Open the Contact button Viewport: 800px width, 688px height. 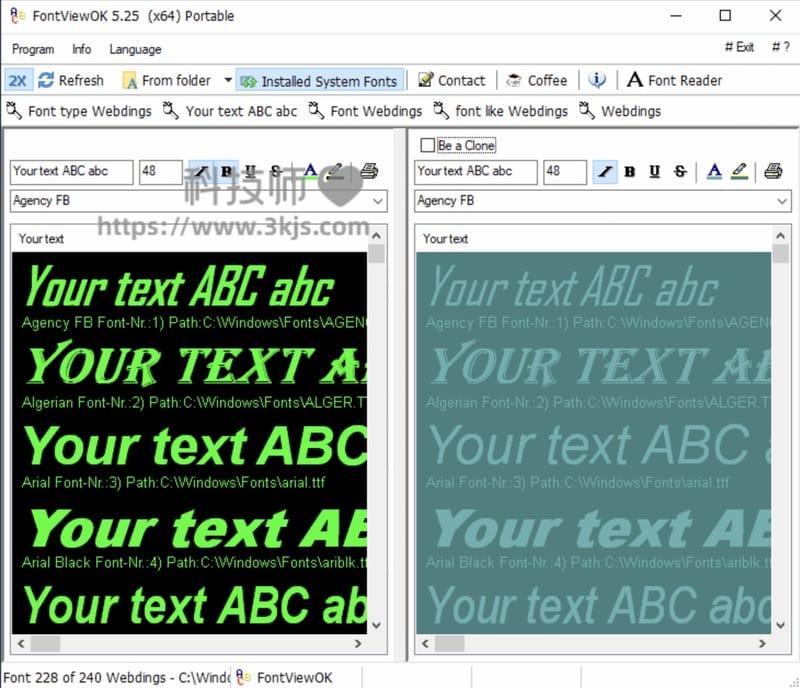click(452, 80)
